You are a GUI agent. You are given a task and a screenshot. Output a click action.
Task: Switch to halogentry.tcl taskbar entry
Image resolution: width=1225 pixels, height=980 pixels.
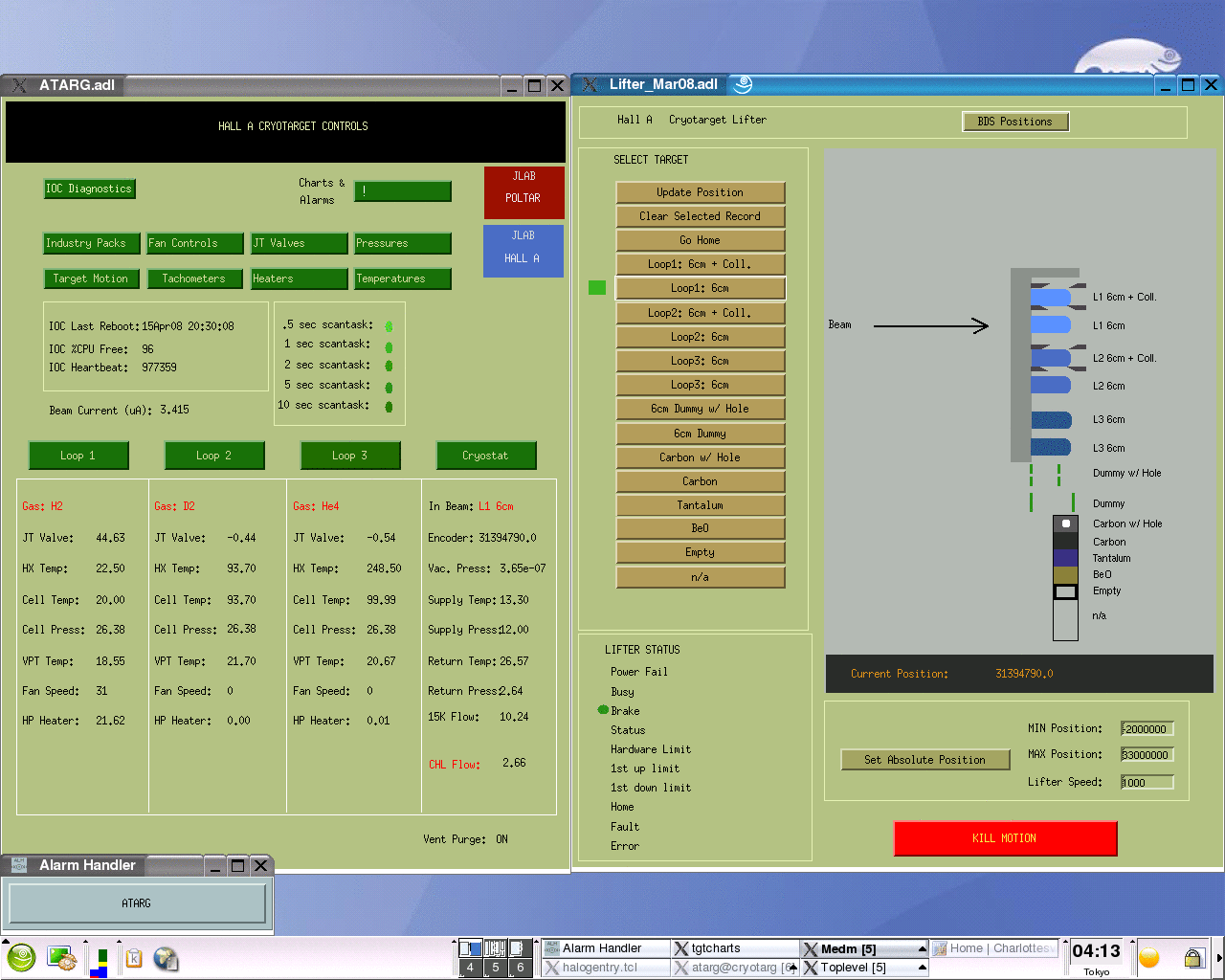pos(606,968)
